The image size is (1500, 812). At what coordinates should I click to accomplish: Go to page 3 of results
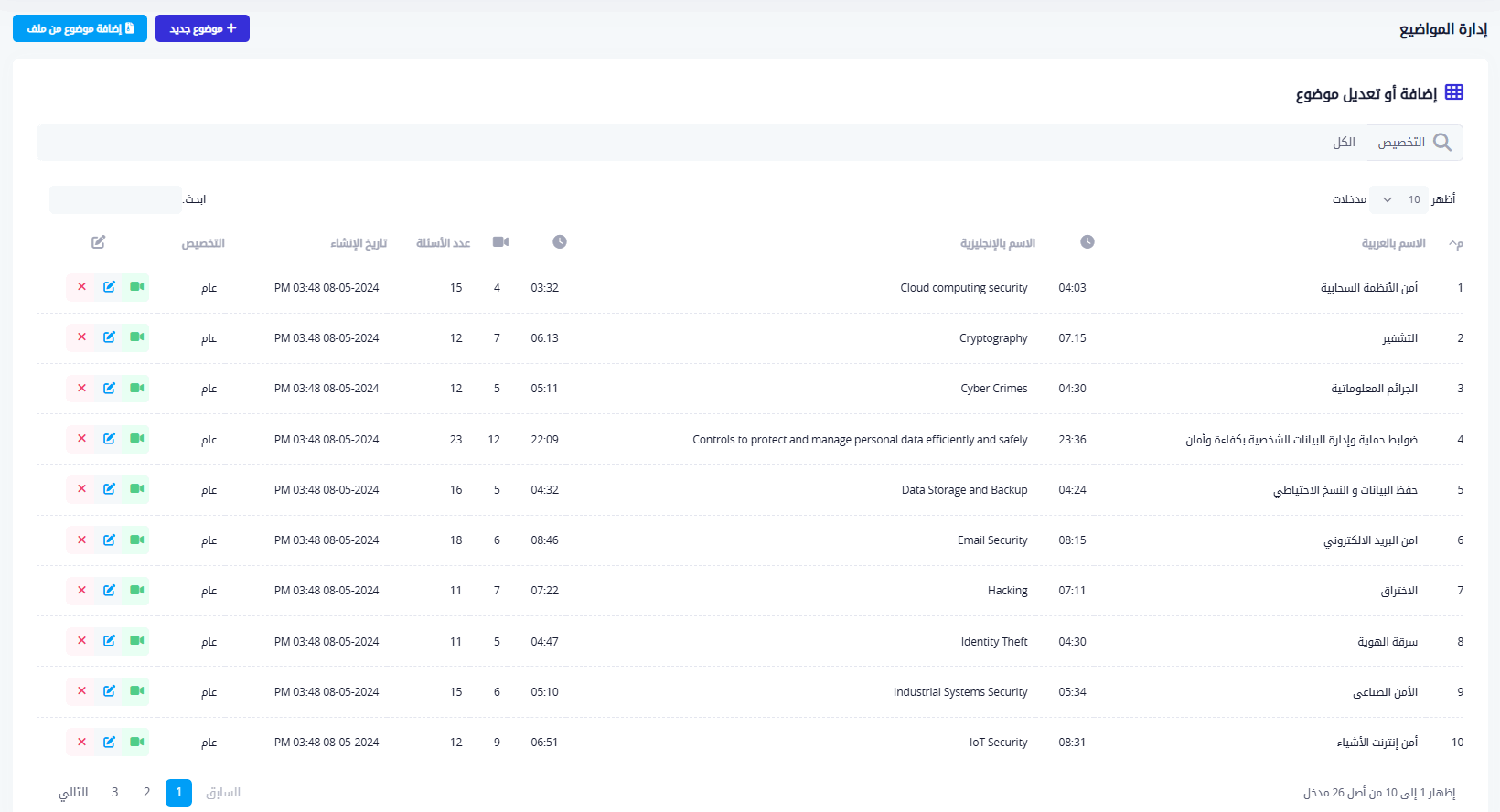114,792
